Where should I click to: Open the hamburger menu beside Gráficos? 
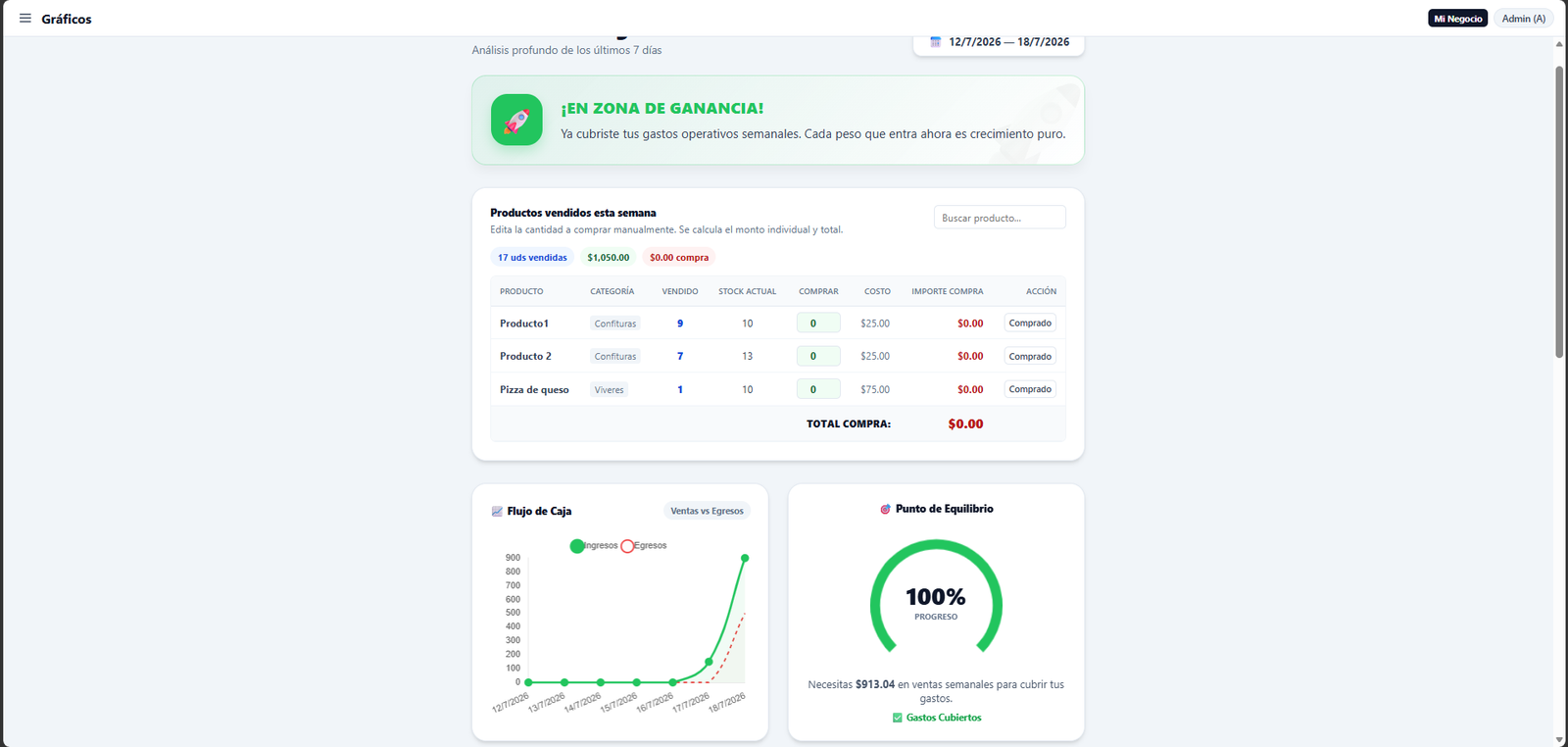(25, 19)
